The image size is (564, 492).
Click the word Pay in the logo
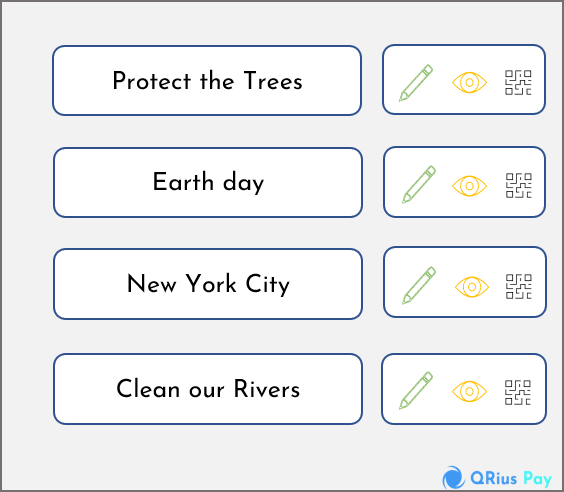pyautogui.click(x=538, y=480)
